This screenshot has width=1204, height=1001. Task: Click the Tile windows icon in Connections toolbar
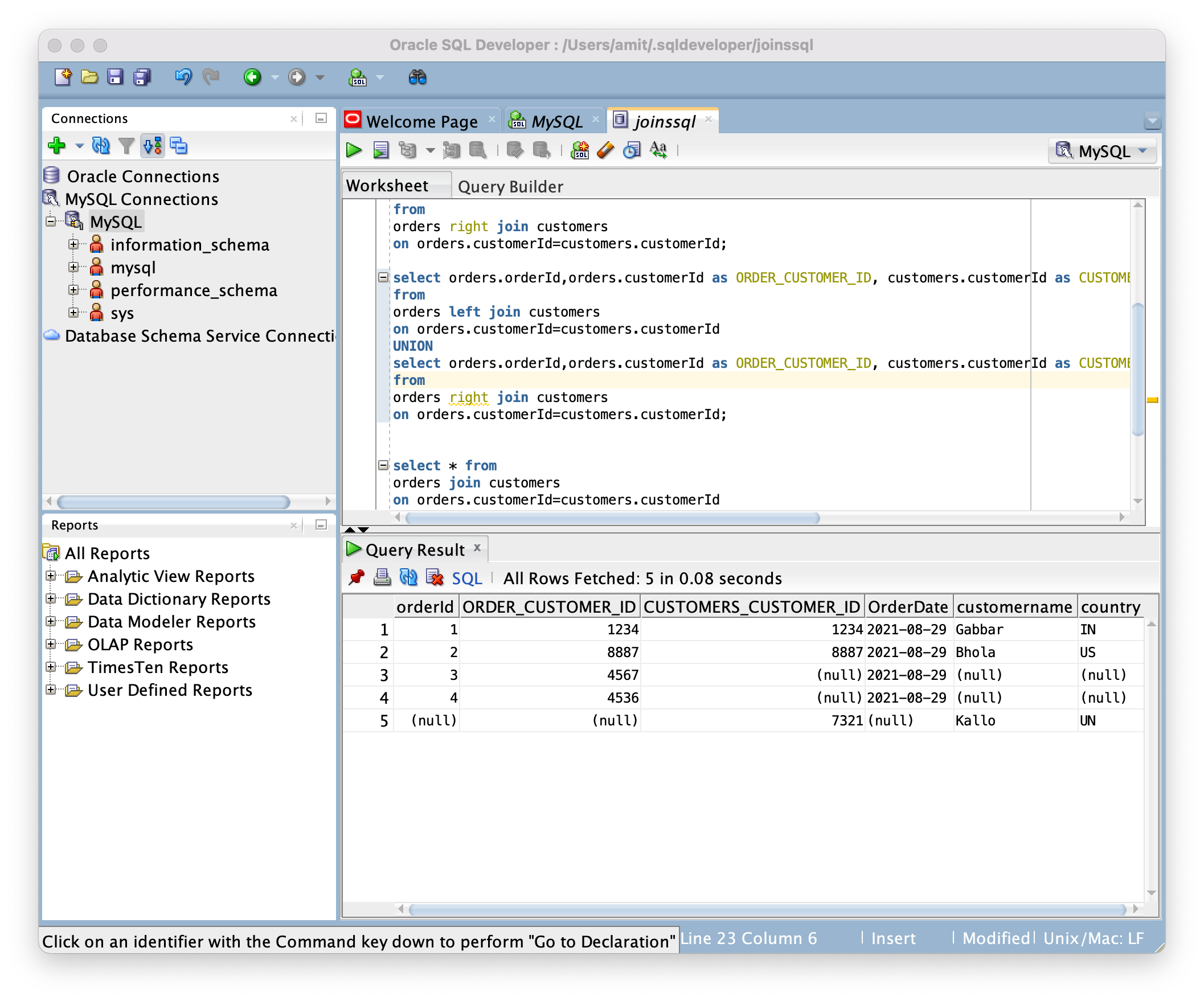click(179, 146)
